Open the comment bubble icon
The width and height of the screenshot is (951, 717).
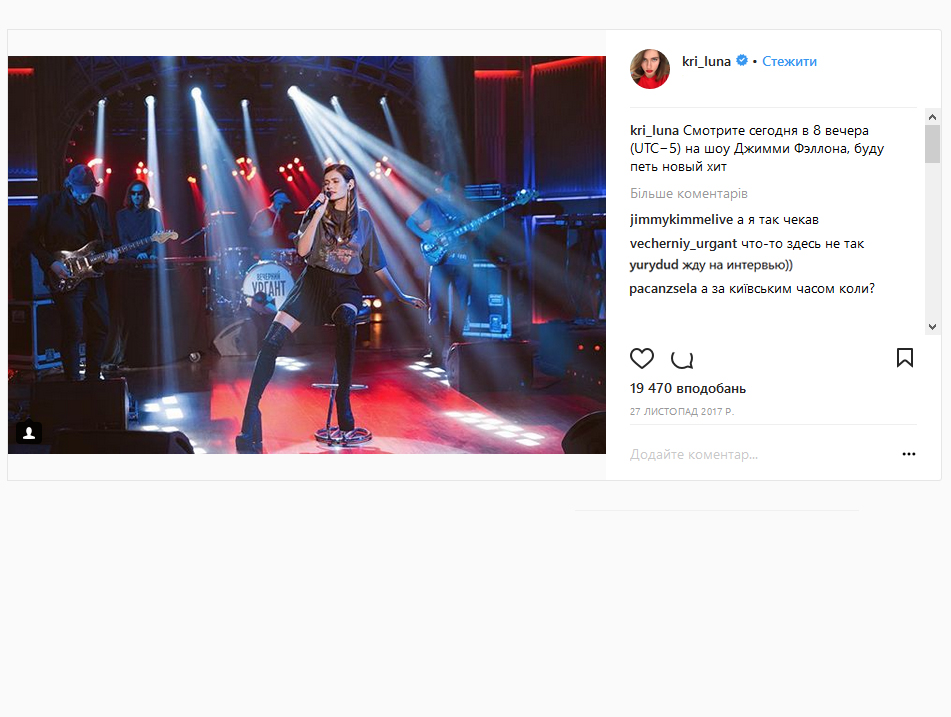(x=682, y=359)
